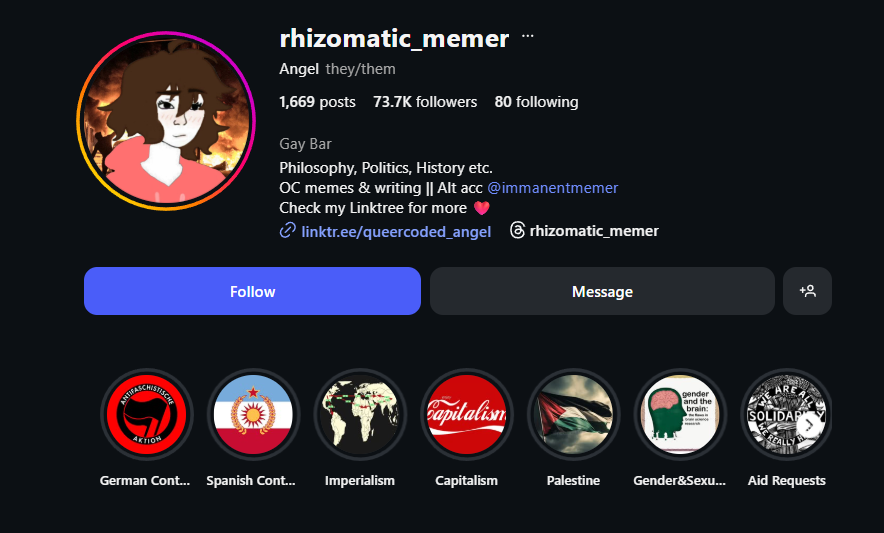View the Palestine flag highlight
This screenshot has height=533, width=884.
click(x=573, y=415)
